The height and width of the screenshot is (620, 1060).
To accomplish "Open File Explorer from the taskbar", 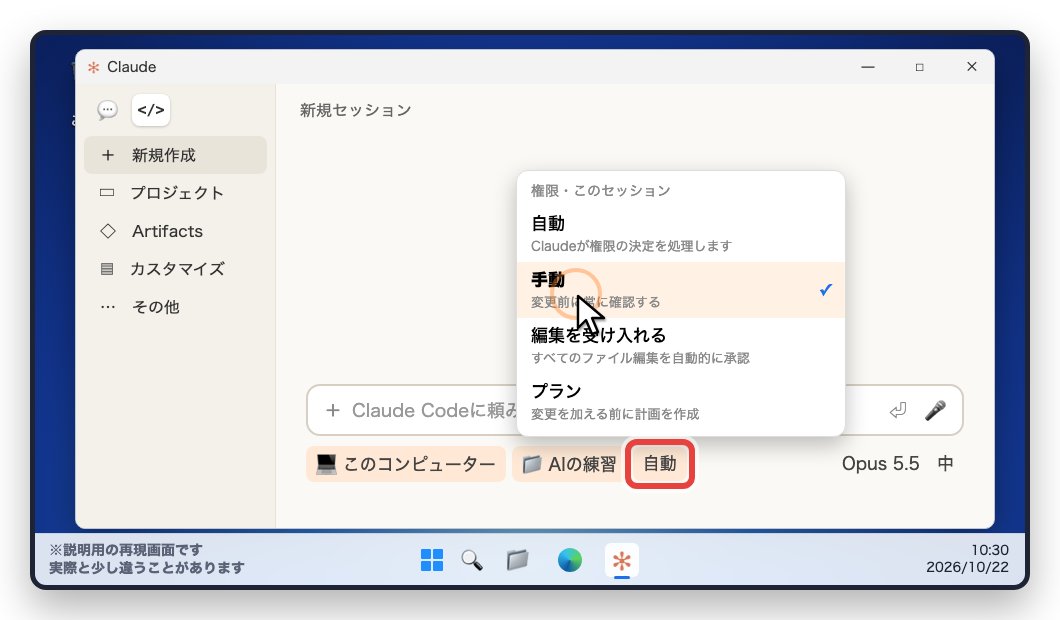I will [518, 560].
